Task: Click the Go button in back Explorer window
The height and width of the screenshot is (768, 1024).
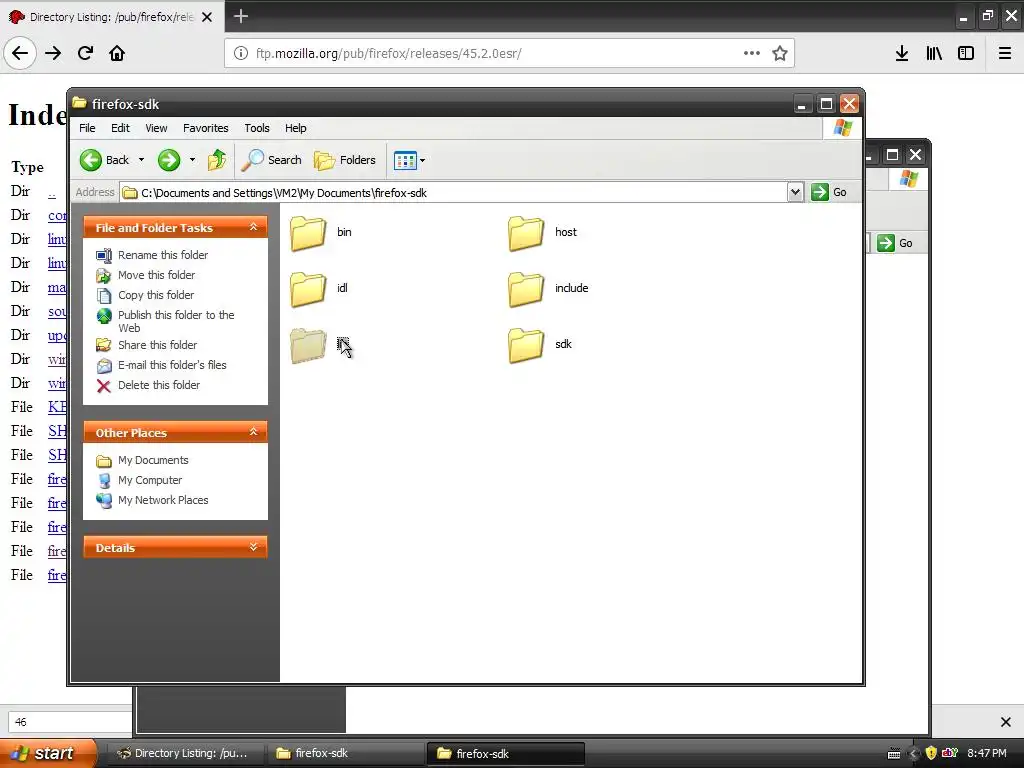Action: tap(895, 243)
